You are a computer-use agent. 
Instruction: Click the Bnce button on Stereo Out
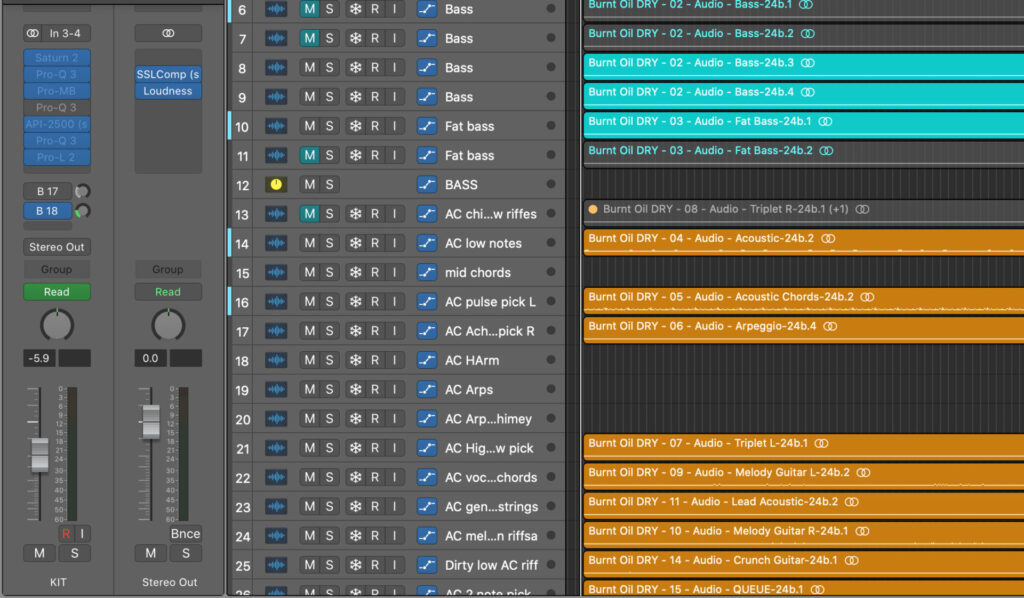[185, 534]
